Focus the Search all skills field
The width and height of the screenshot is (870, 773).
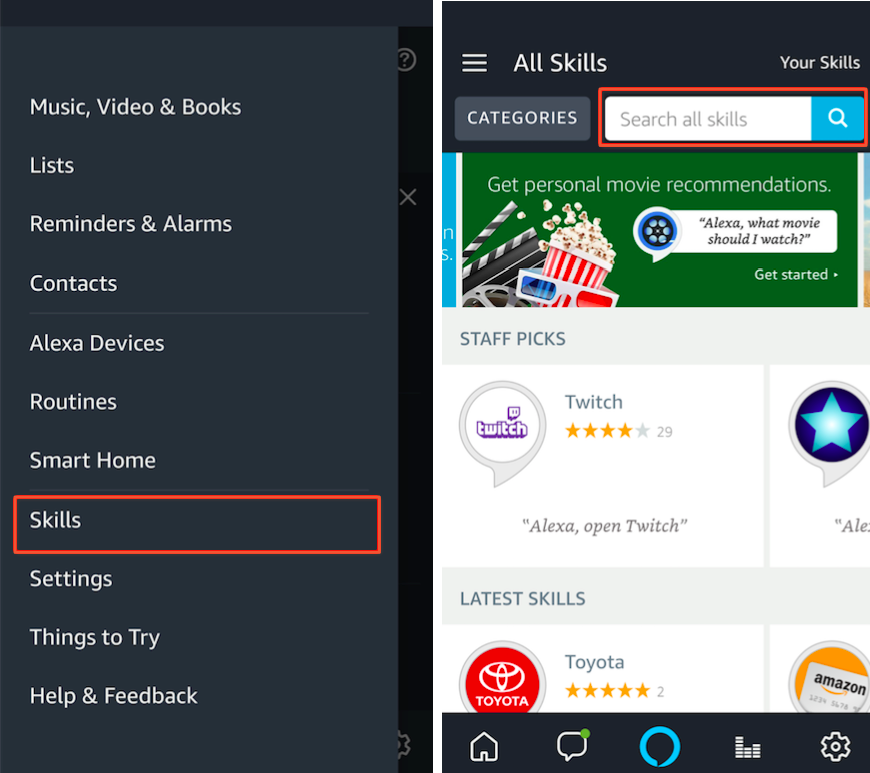708,119
